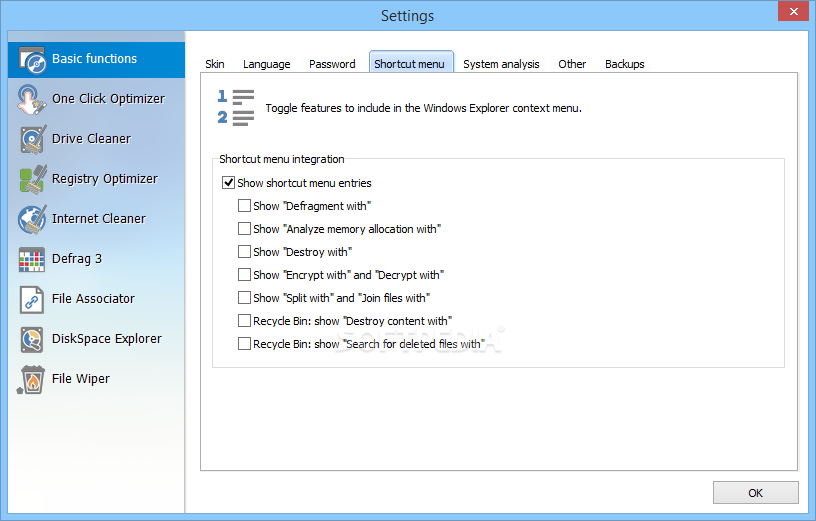Switch to the Skin tab
The height and width of the screenshot is (521, 816).
tap(215, 64)
